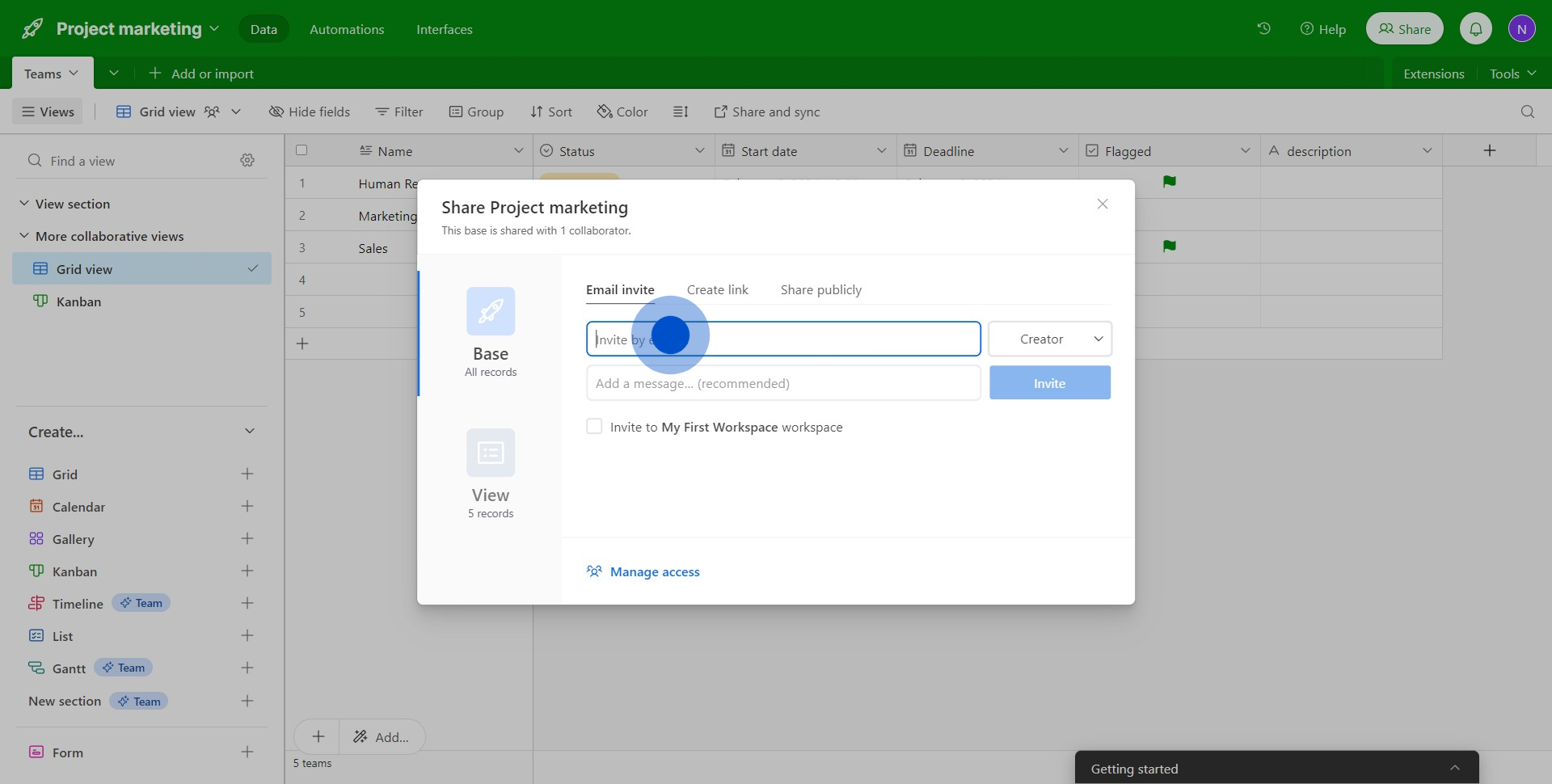Select the View sharing option icon
The height and width of the screenshot is (784, 1552).
(x=491, y=453)
